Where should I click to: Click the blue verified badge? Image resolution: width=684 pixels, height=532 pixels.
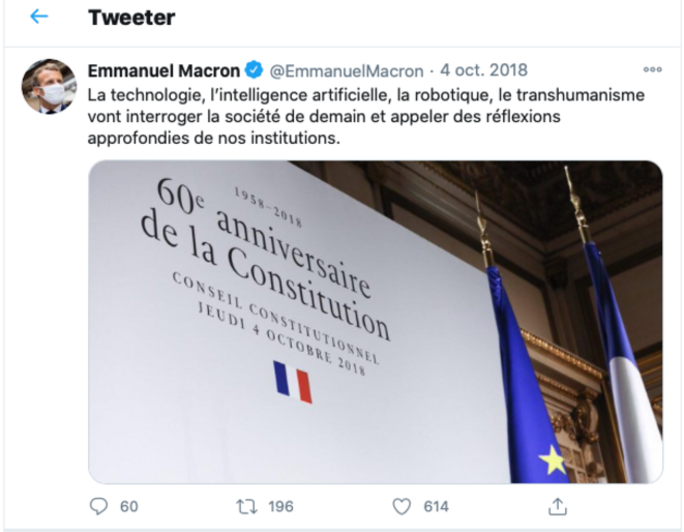click(x=254, y=70)
